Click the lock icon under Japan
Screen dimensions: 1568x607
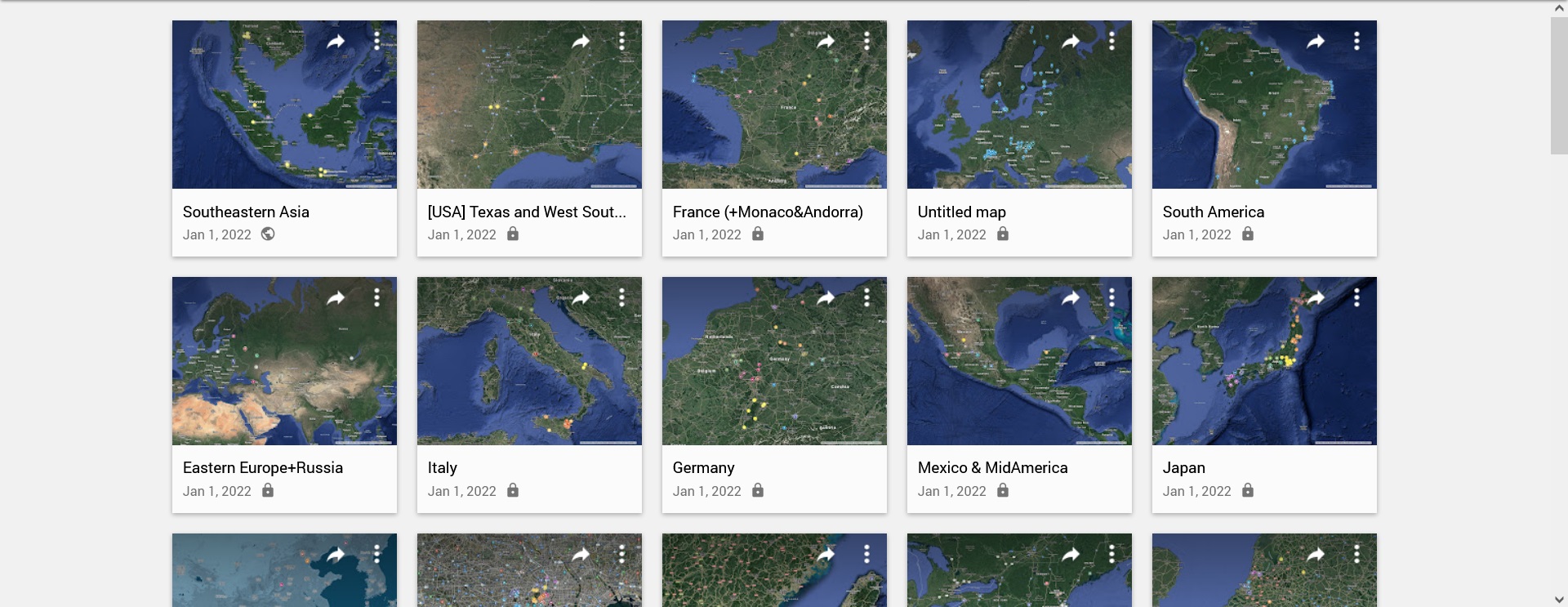point(1248,490)
